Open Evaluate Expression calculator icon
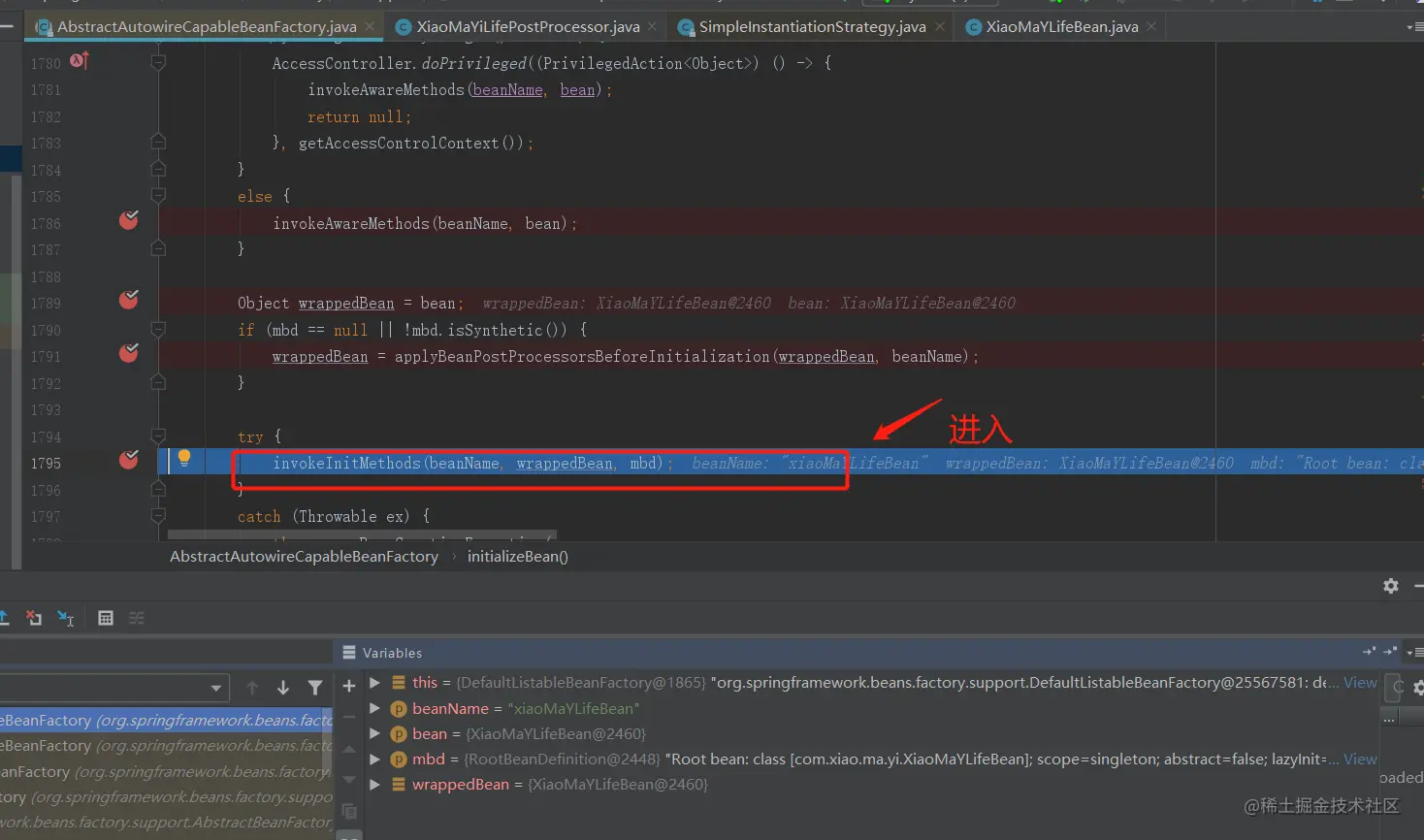 [x=106, y=618]
